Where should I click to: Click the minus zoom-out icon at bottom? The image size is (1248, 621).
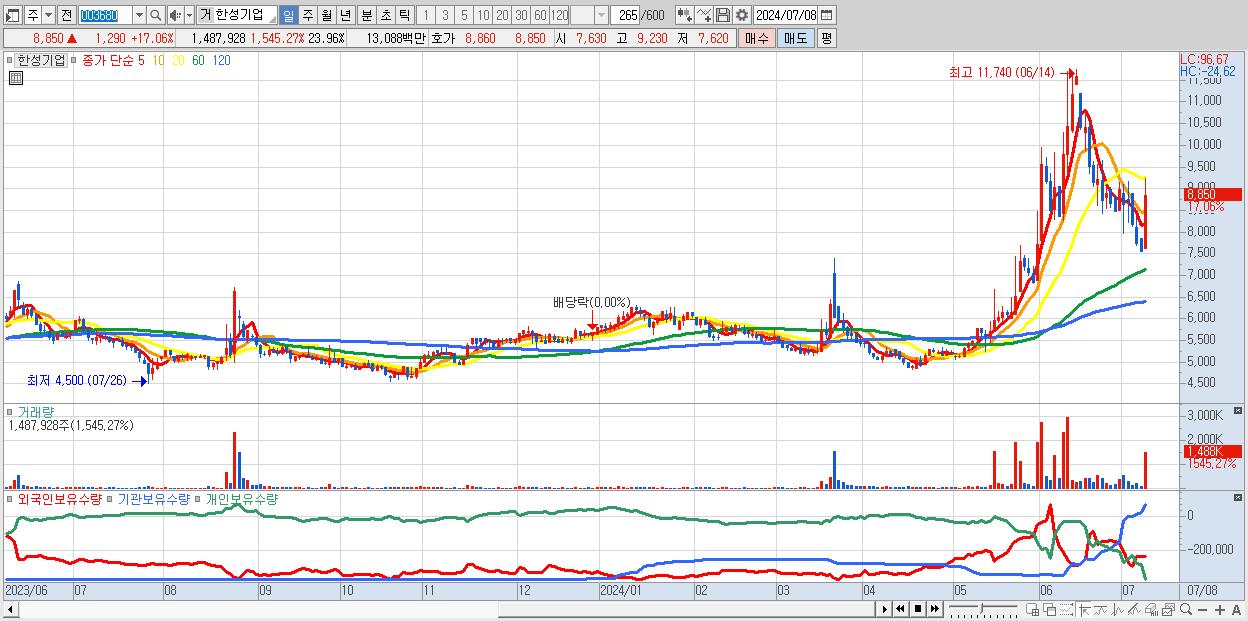tap(1202, 609)
